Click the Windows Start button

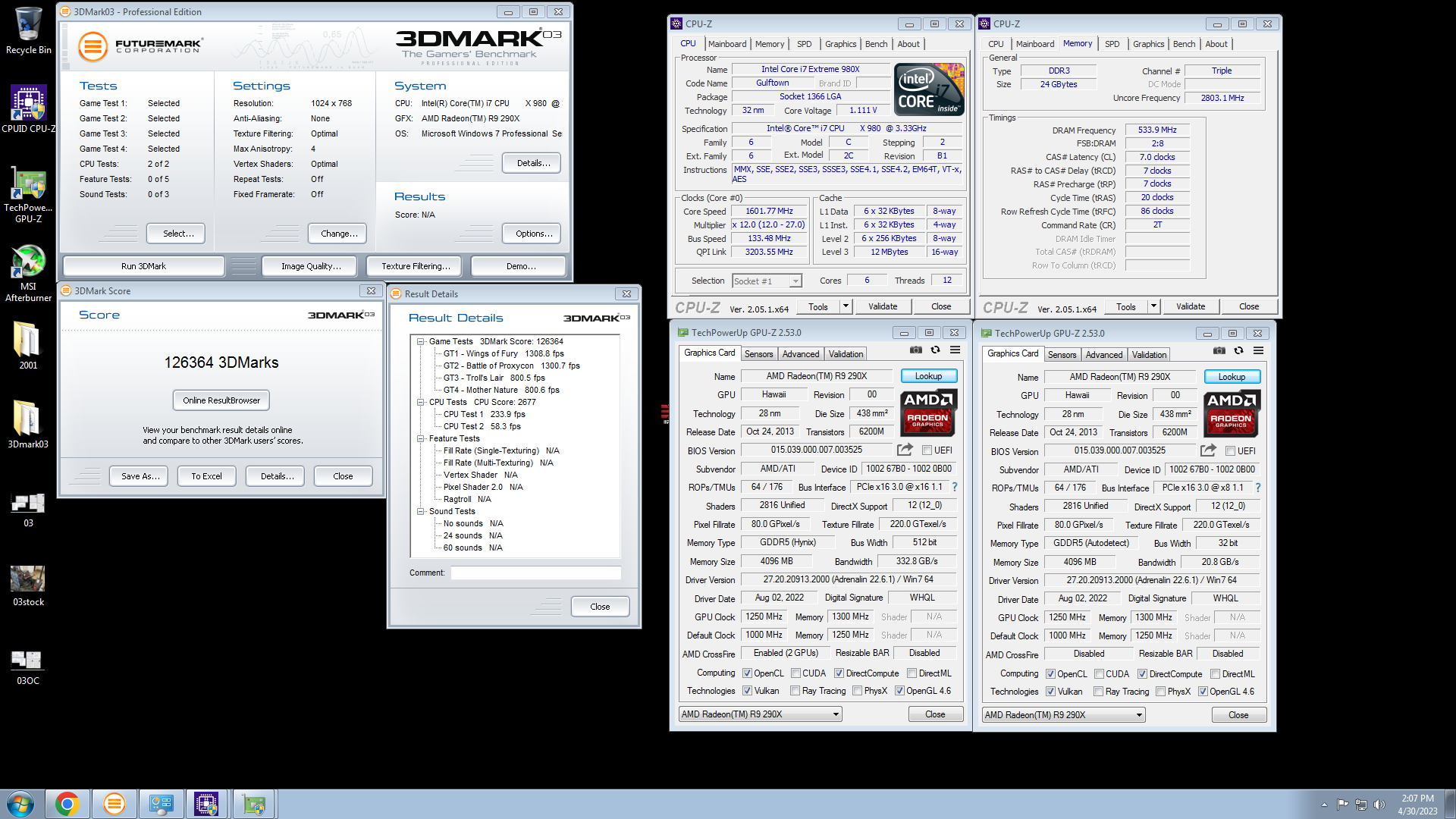pos(20,804)
